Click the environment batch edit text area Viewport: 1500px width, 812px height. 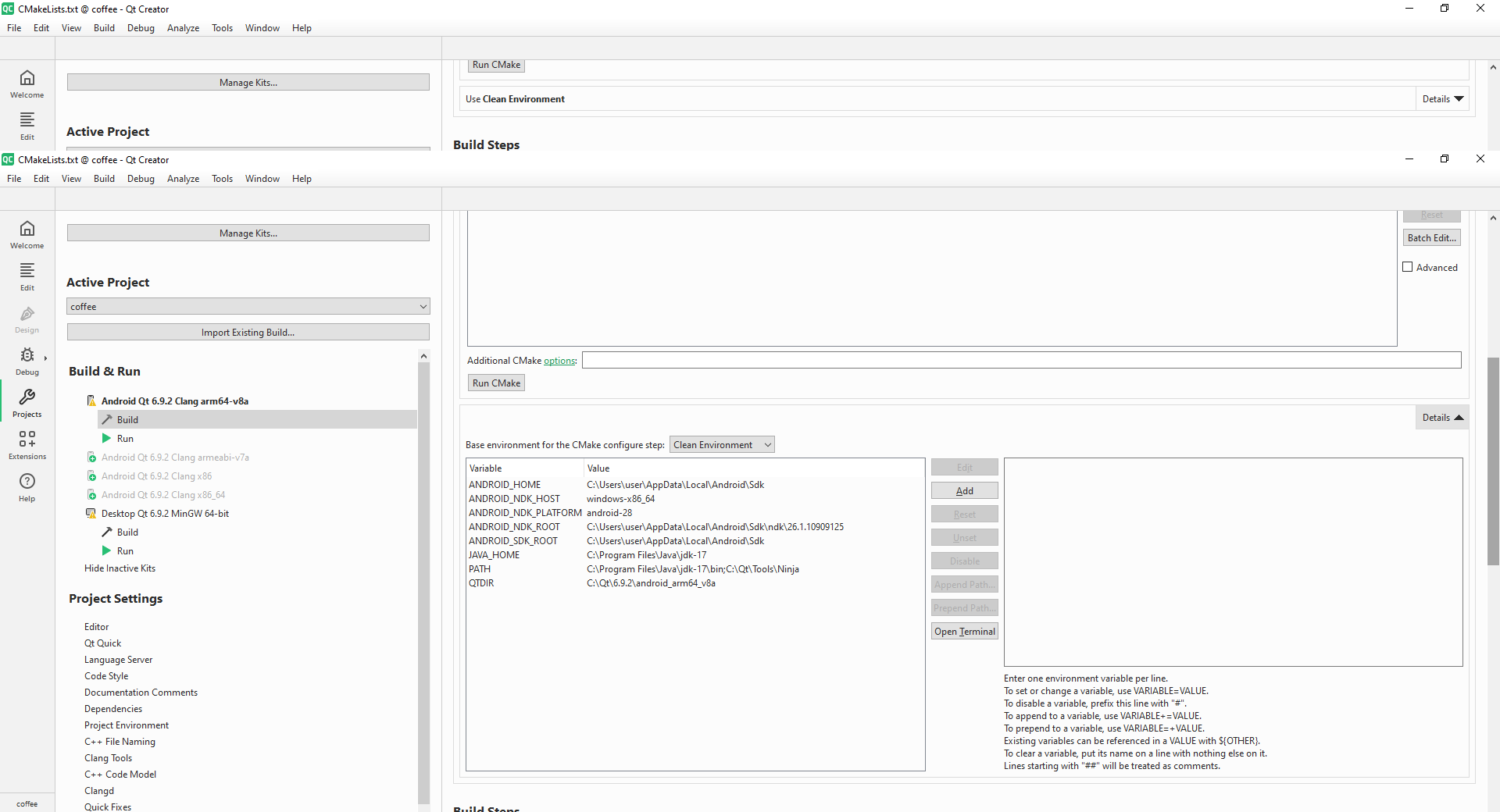coord(1233,562)
